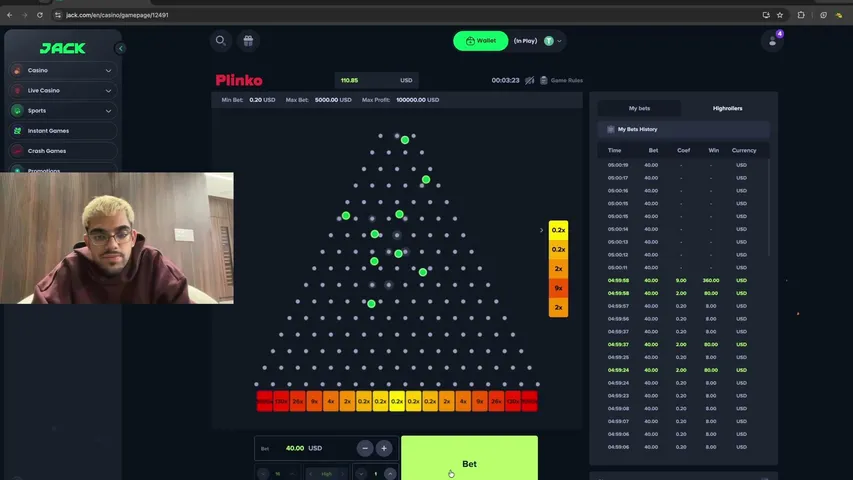This screenshot has height=480, width=853.
Task: Click the 00:03:23 session timer
Action: pyautogui.click(x=505, y=81)
